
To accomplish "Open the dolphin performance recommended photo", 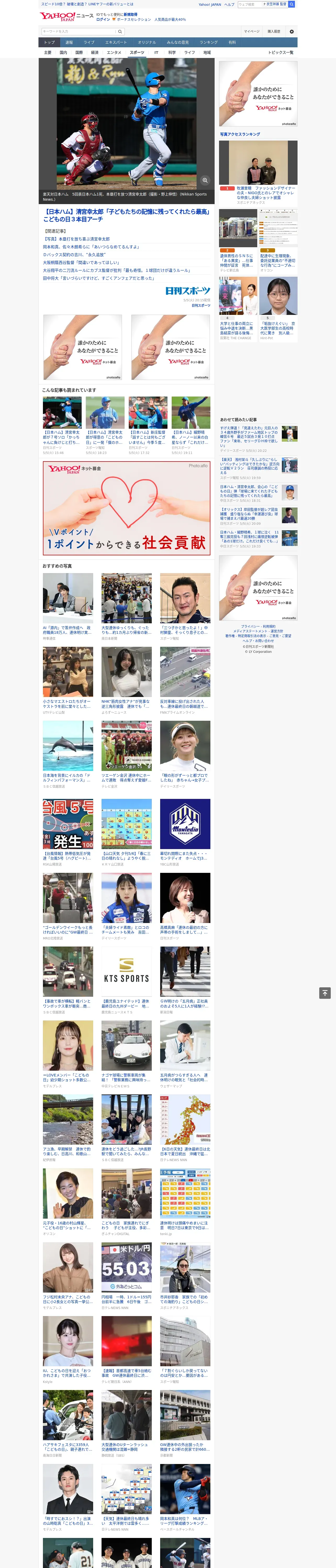I will (68, 746).
